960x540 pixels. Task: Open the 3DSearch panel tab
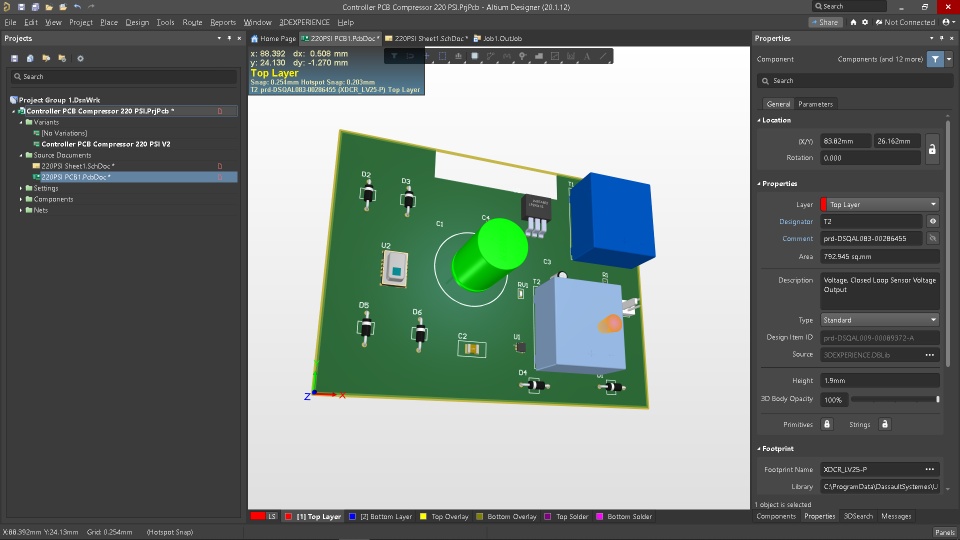[858, 517]
